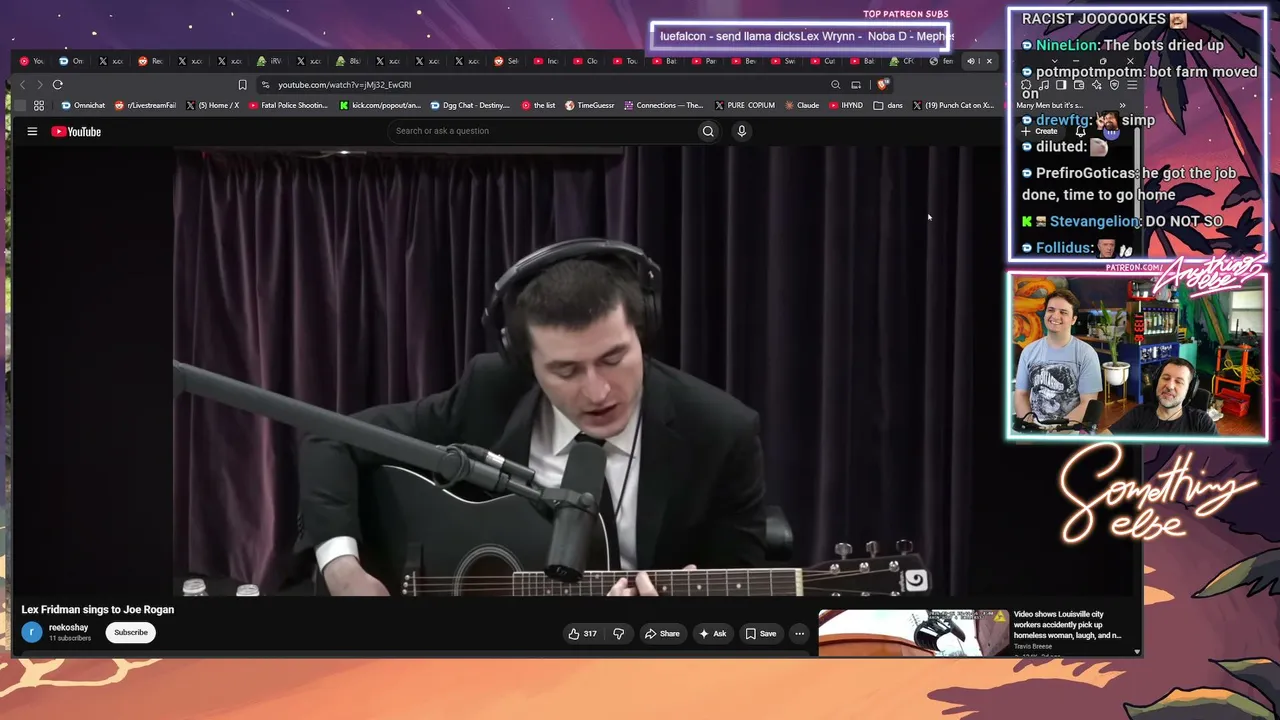Open the hamburger menu in overlay browser
This screenshot has height=720, width=1280.
pyautogui.click(x=1132, y=85)
